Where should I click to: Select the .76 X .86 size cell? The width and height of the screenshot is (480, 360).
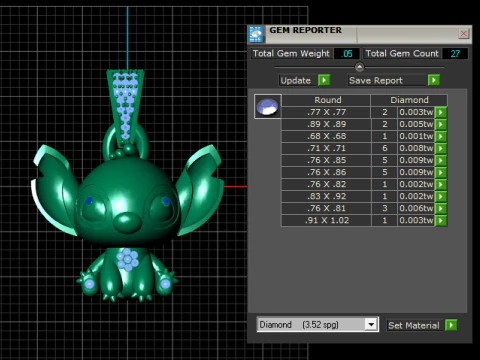pos(326,172)
